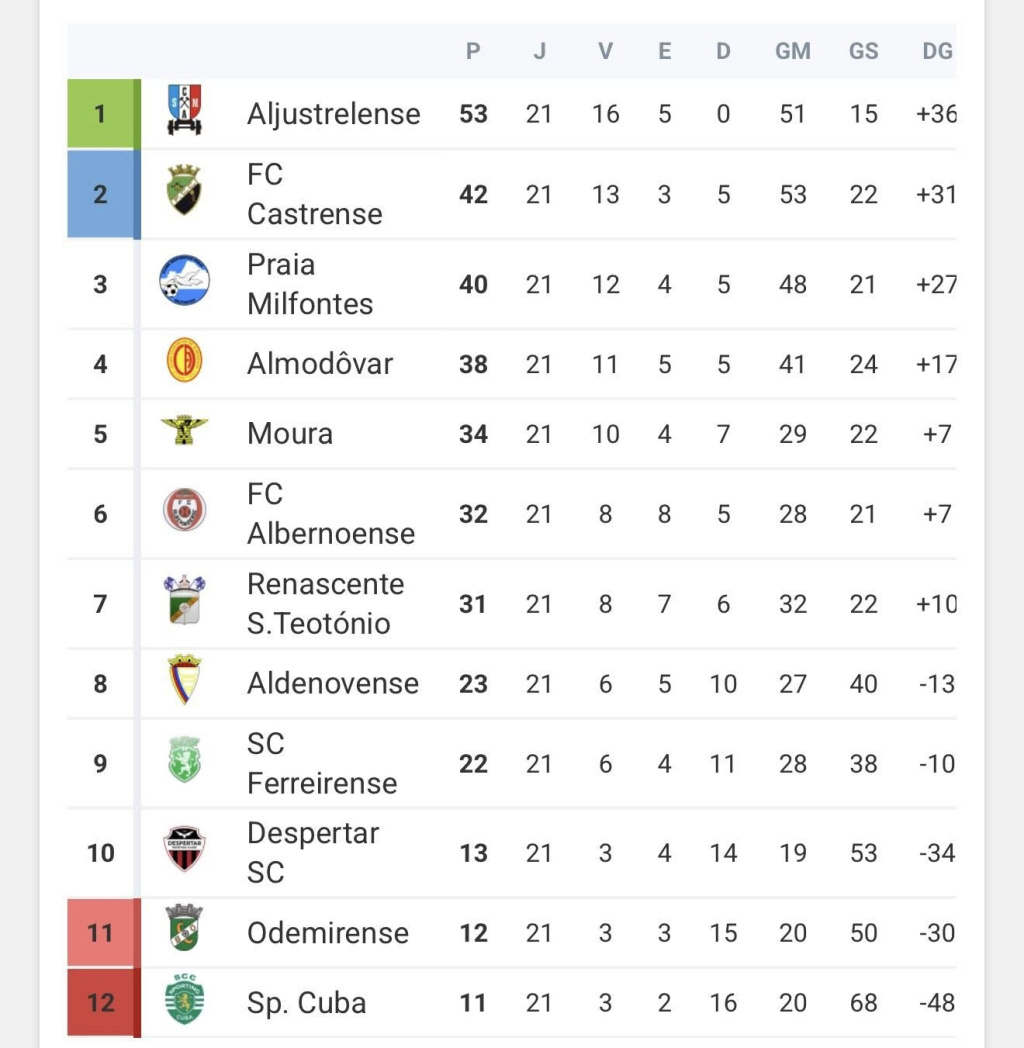Click the FC Albernoense club badge
Viewport: 1024px width, 1048px height.
pyautogui.click(x=184, y=512)
